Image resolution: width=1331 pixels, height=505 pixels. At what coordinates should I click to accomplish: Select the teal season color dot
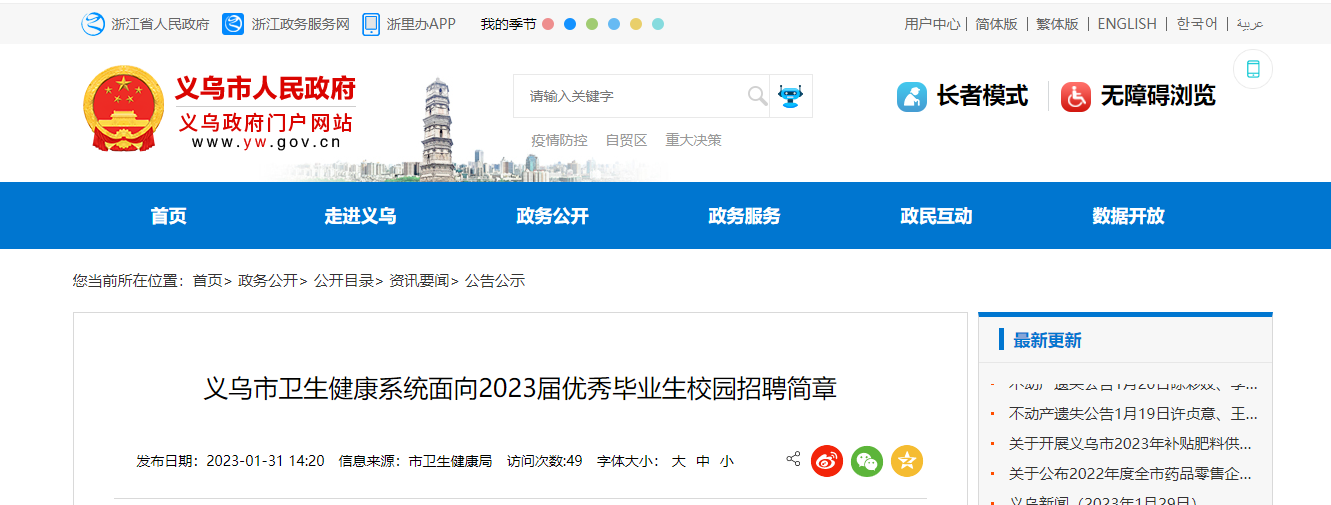658,24
